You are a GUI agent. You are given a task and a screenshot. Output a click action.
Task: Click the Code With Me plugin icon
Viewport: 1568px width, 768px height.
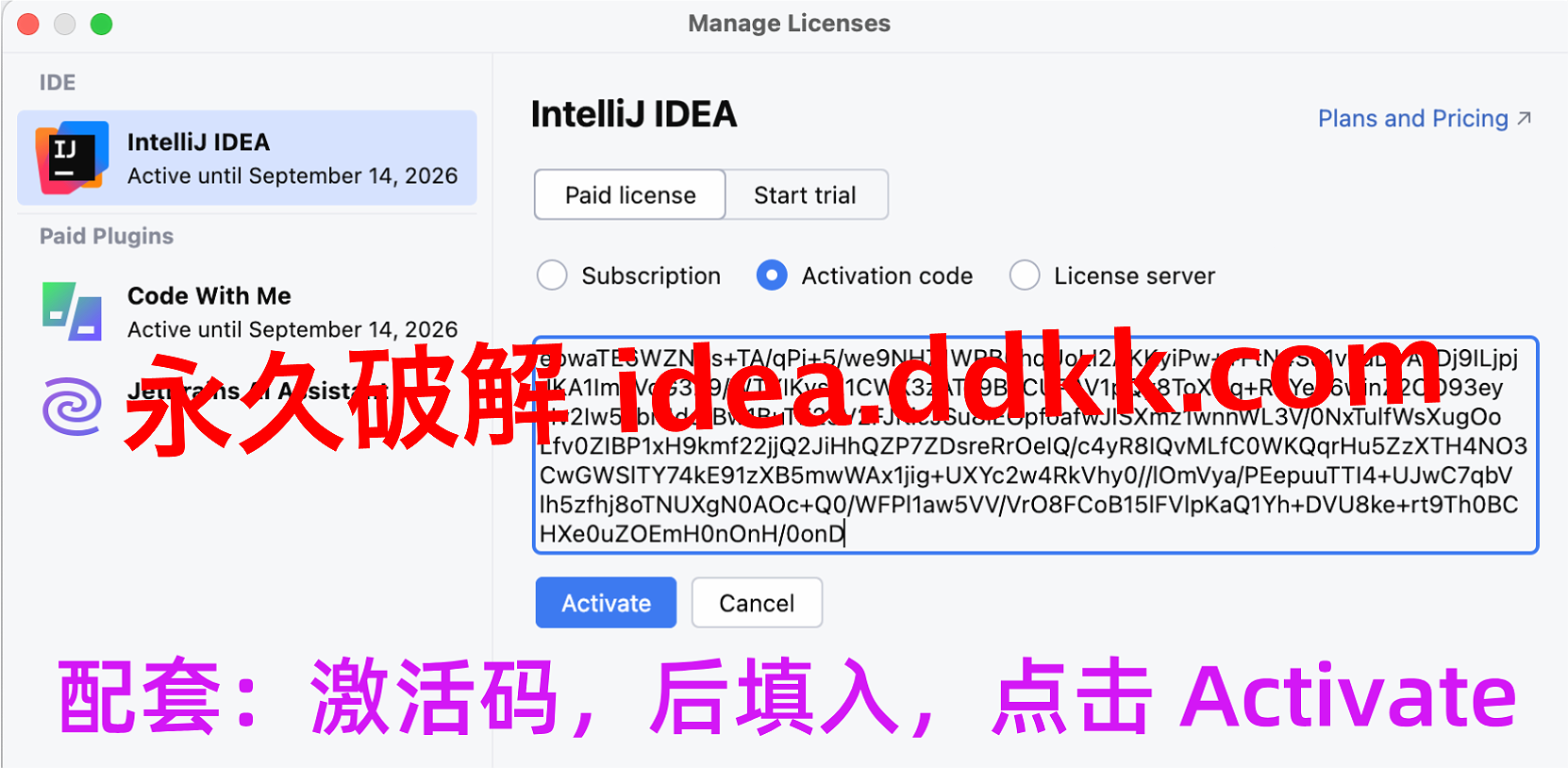point(72,311)
